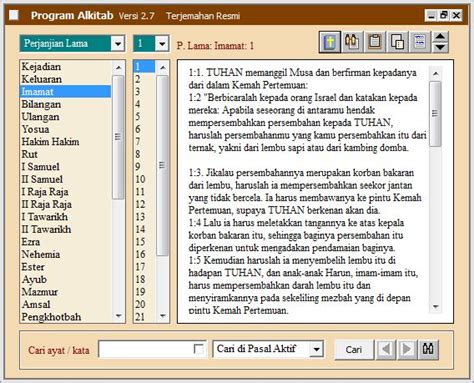Select Kejadian in the book list
The width and height of the screenshot is (474, 383).
pos(65,67)
